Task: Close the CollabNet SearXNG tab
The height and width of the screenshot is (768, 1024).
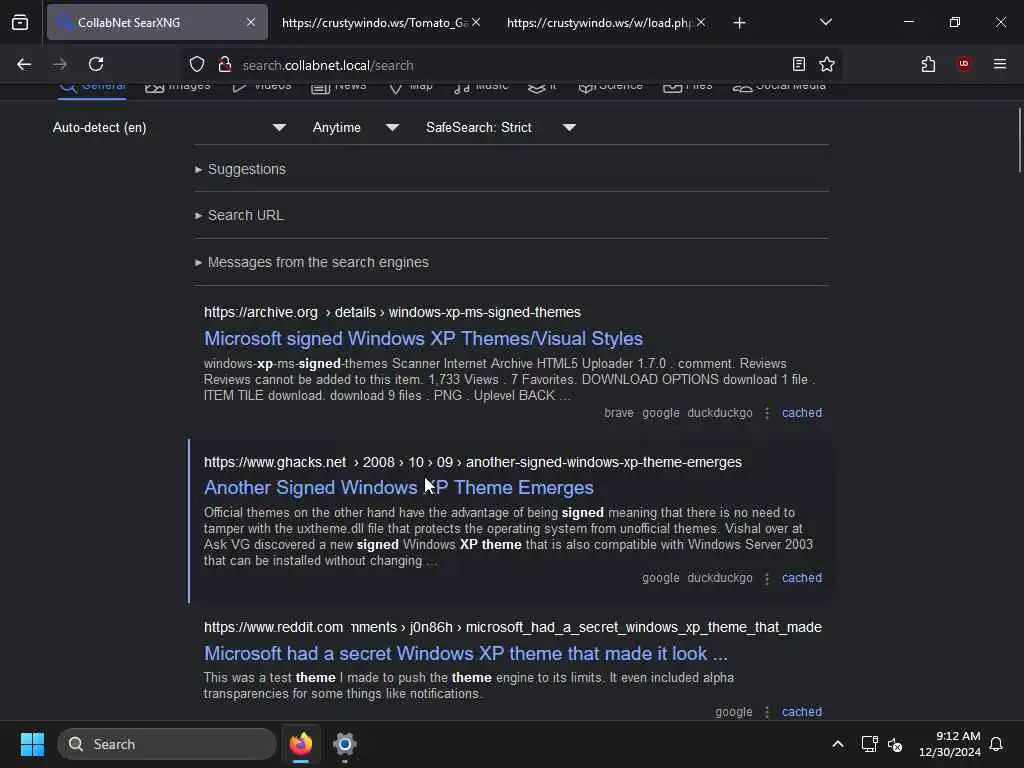Action: pos(251,22)
